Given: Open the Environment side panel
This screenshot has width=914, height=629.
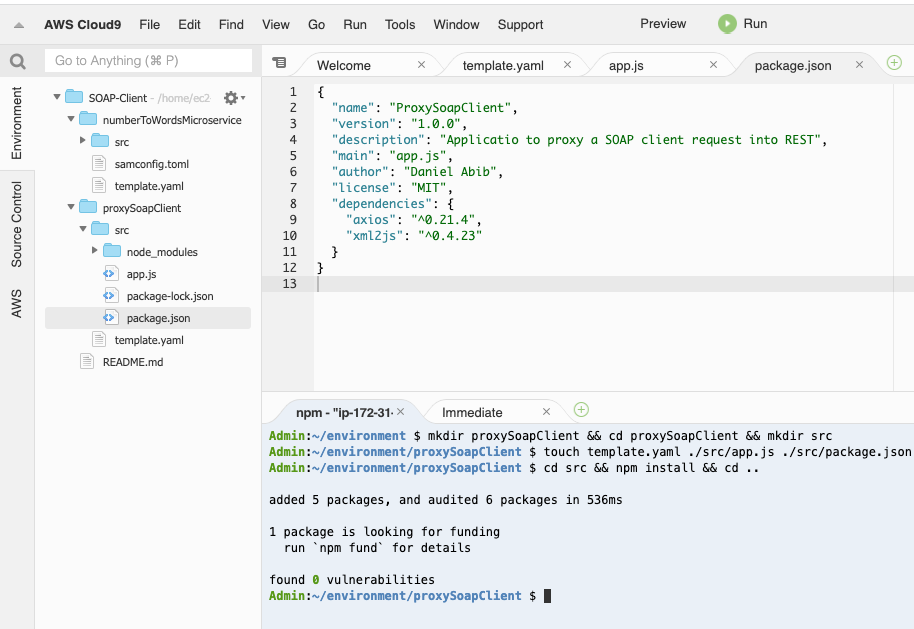Looking at the screenshot, I should click(x=16, y=123).
